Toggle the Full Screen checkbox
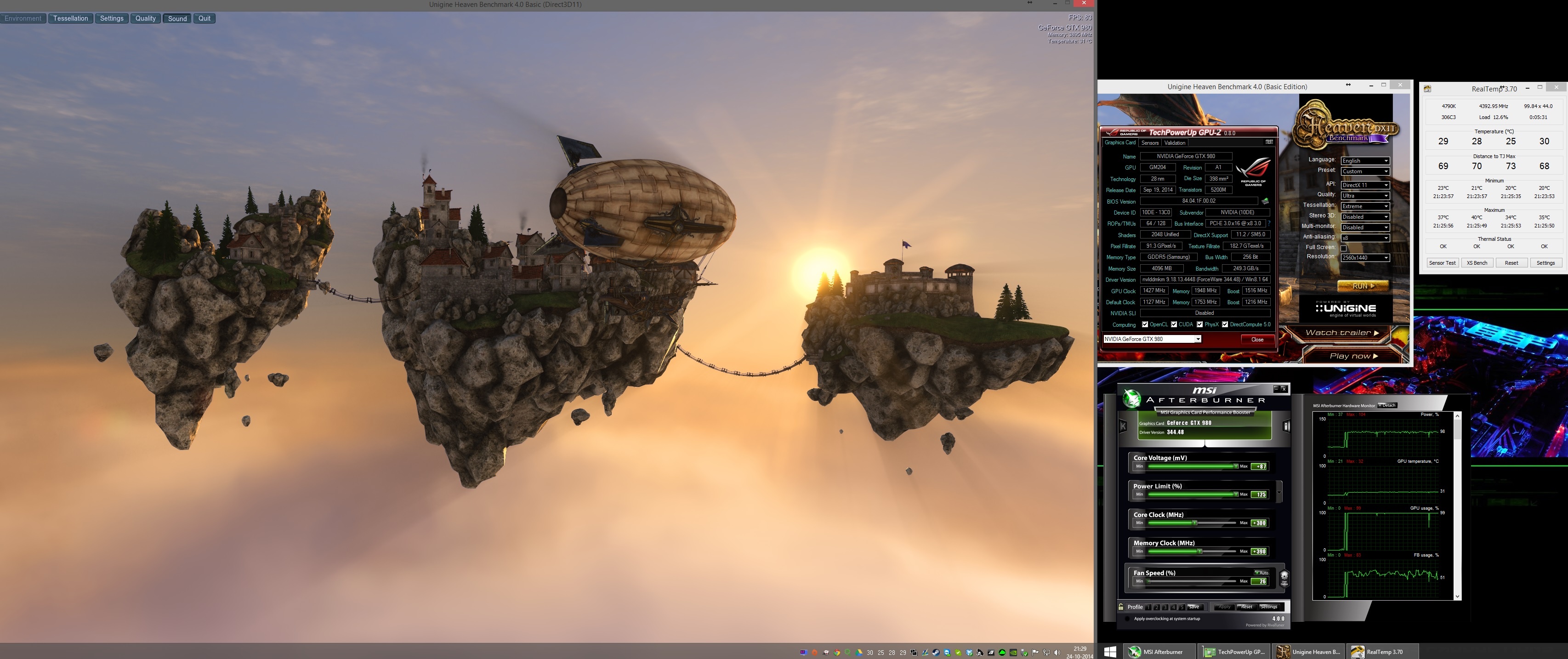 point(1343,248)
